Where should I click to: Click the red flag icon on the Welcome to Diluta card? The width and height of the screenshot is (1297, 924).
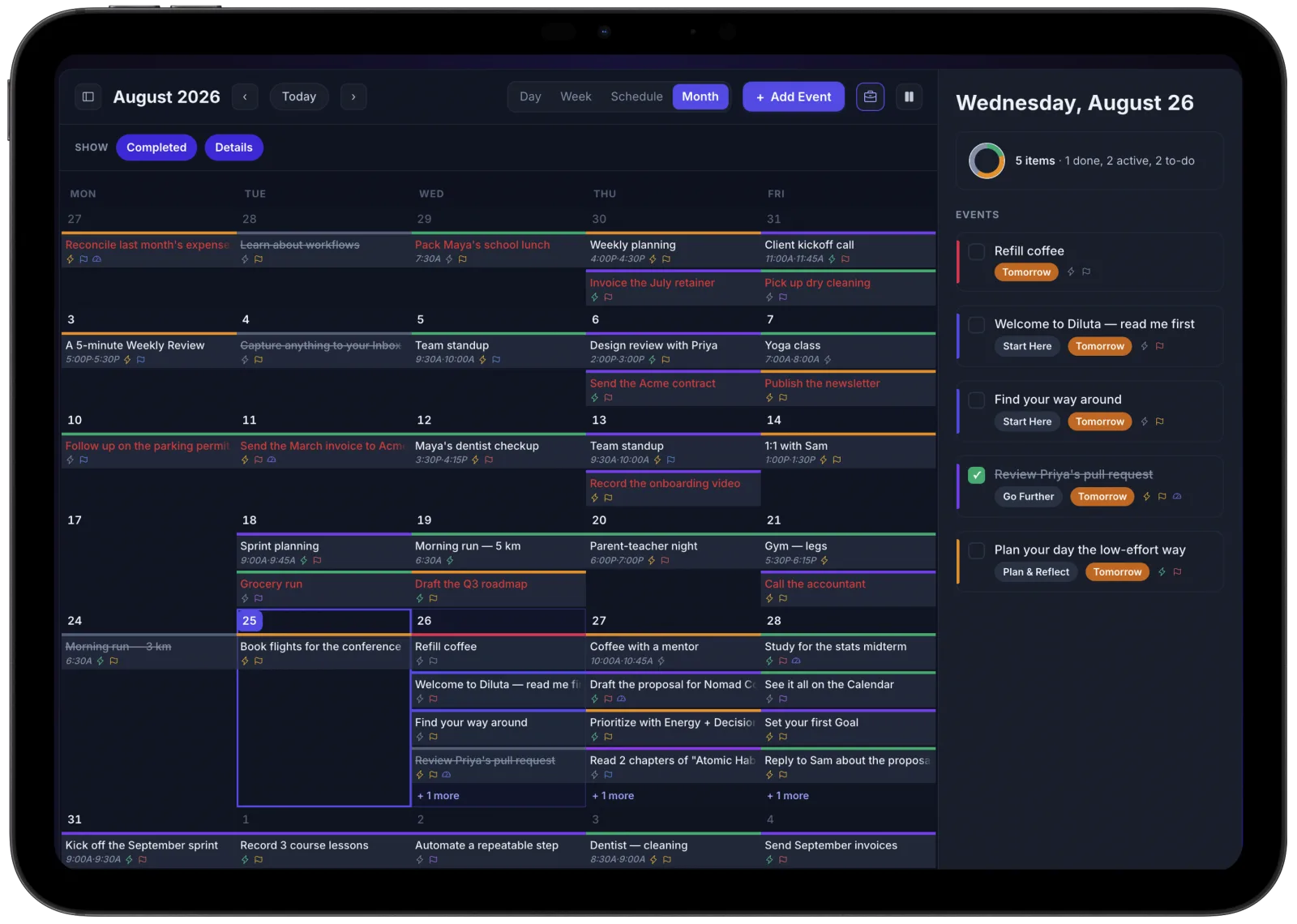point(1159,346)
